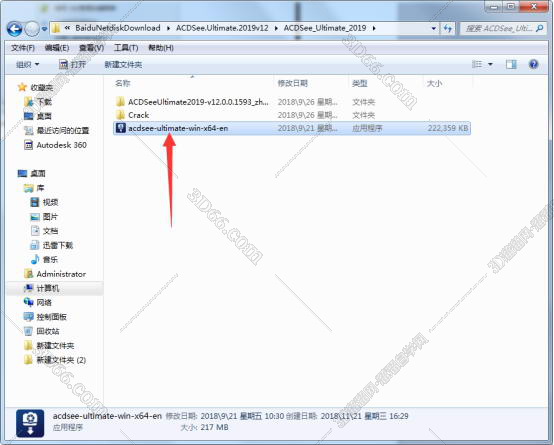
Task: Open the view options dropdown arrow
Action: pyautogui.click(x=490, y=64)
